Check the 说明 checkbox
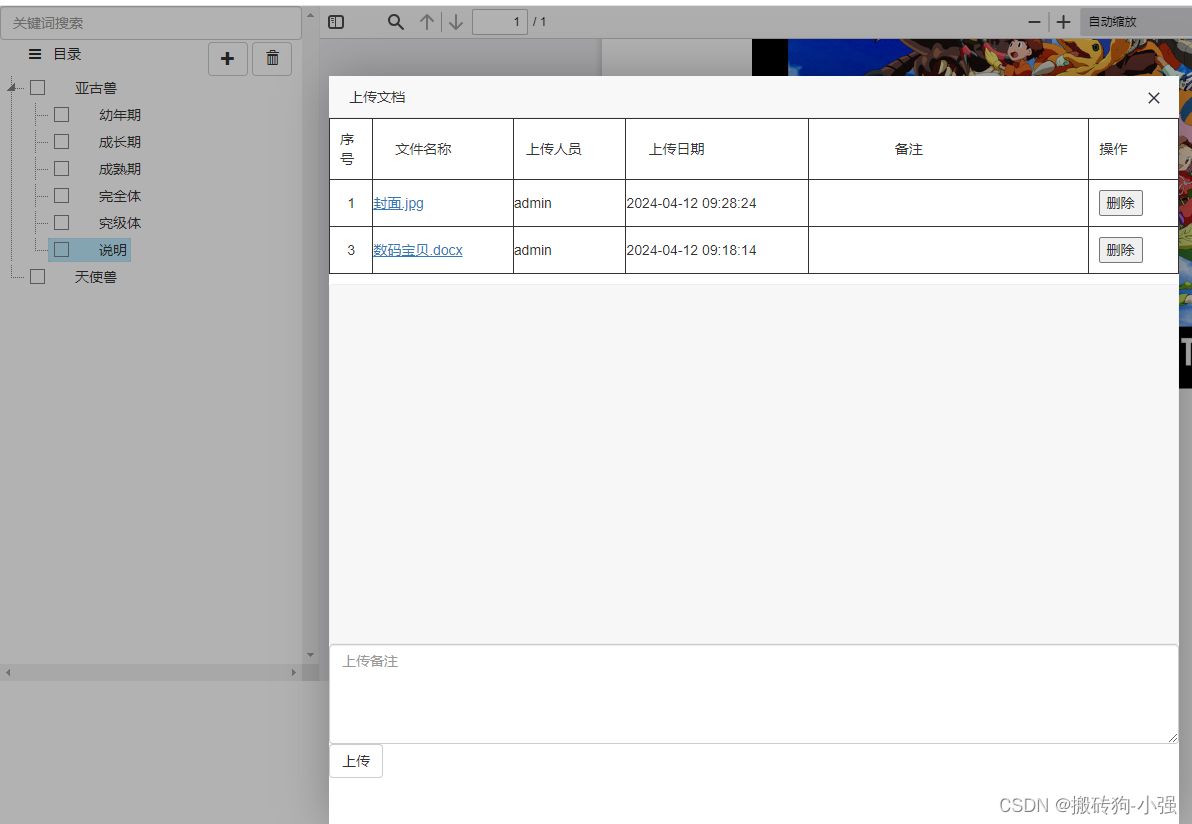Screen dimensions: 1192x824 pyautogui.click(x=62, y=250)
